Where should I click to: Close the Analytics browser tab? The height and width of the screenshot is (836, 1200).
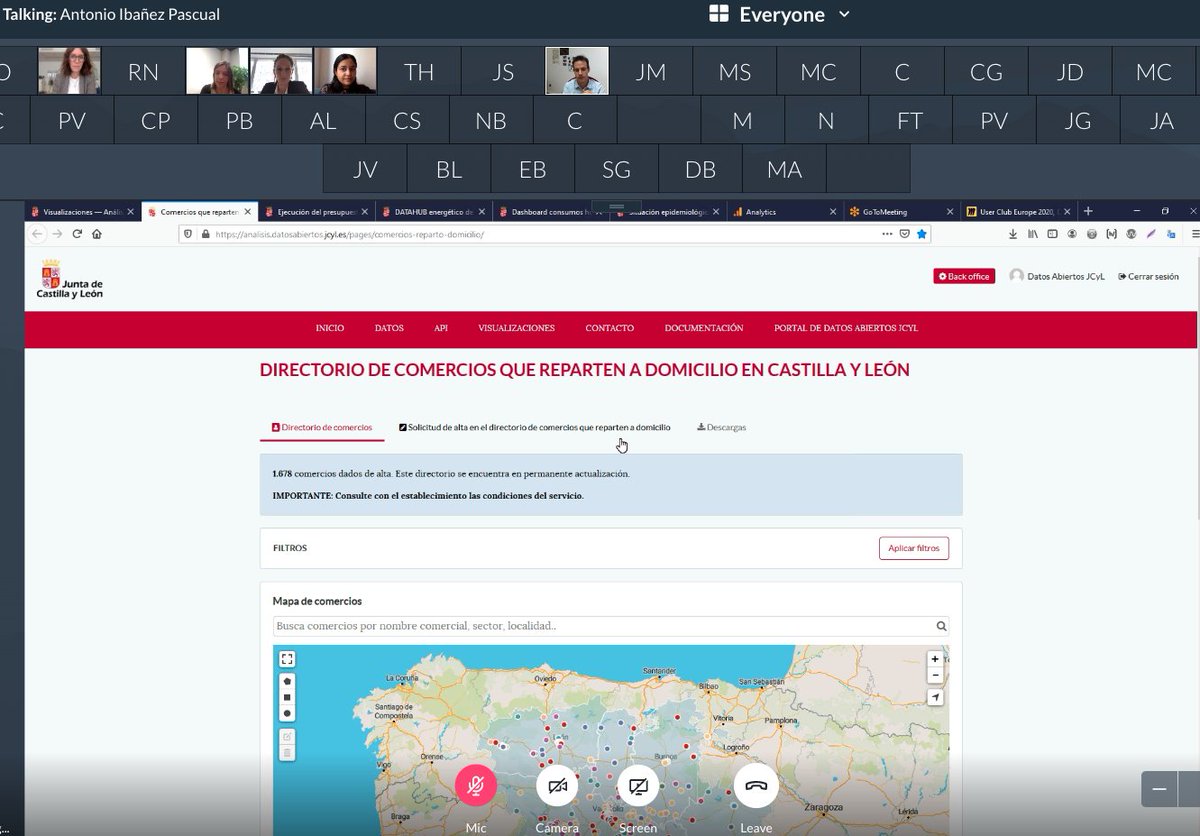pyautogui.click(x=832, y=212)
